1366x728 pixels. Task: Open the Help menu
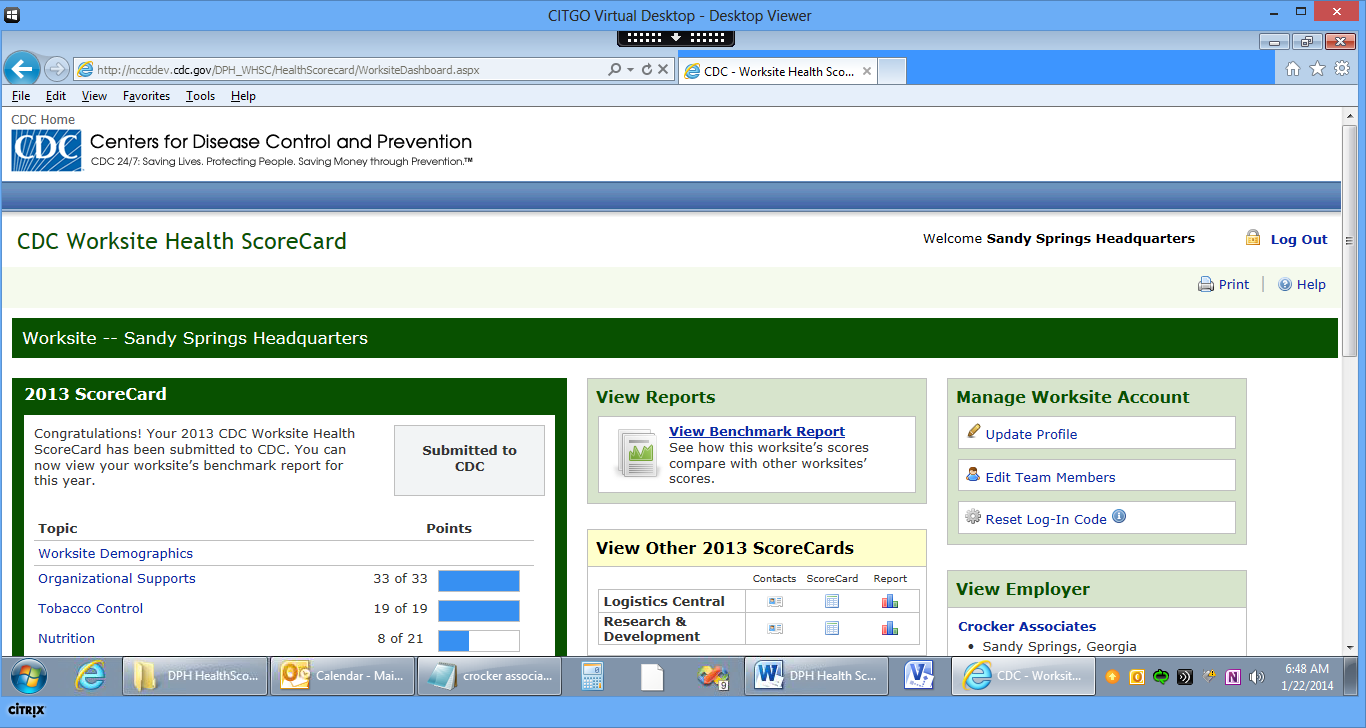click(243, 96)
